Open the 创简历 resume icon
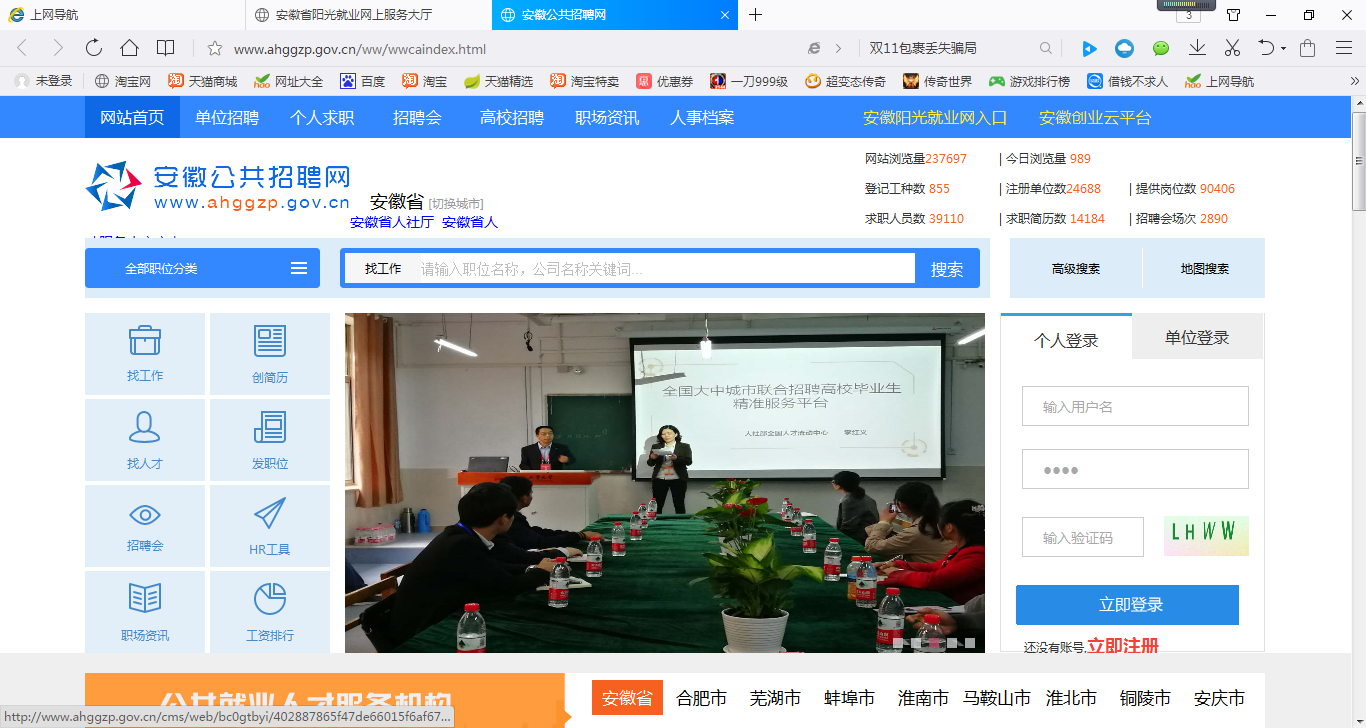Screen dimensions: 1366x728 [270, 342]
